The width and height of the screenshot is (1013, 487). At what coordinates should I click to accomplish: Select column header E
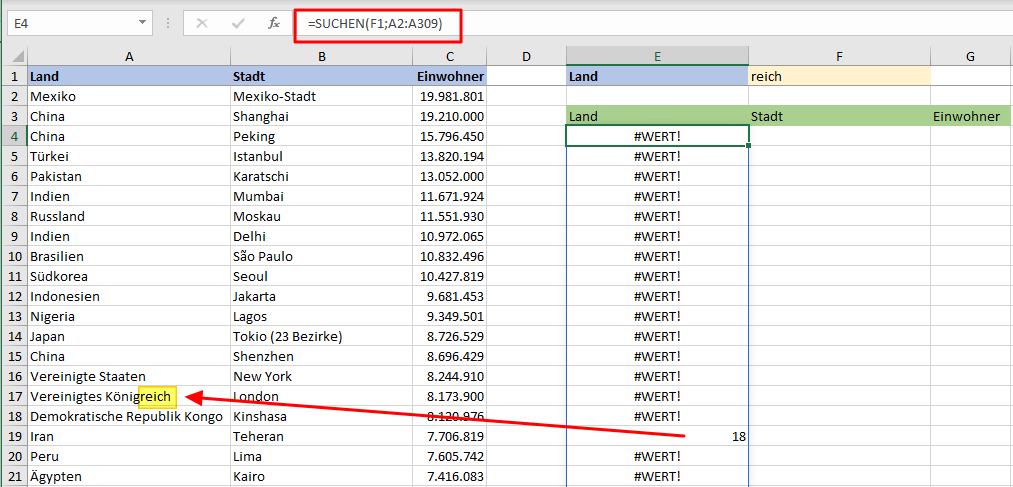(657, 57)
